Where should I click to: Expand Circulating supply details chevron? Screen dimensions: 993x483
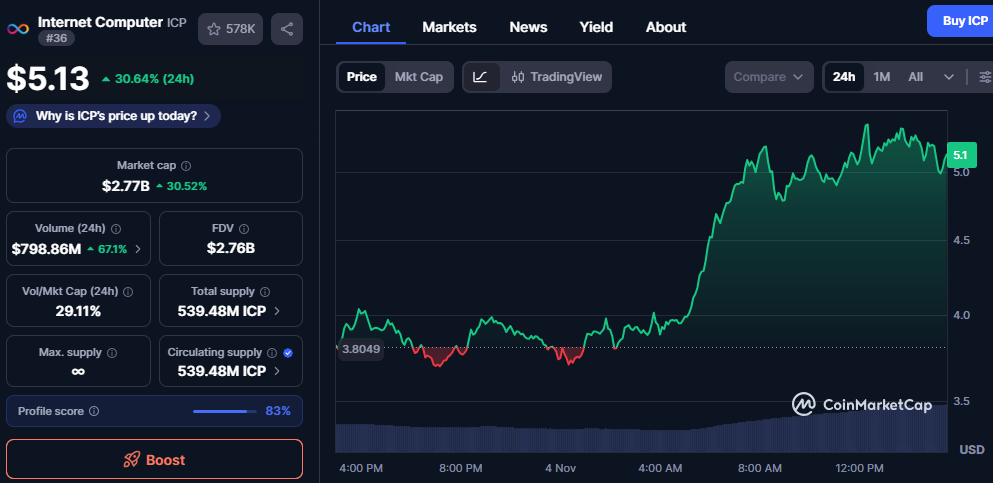277,371
